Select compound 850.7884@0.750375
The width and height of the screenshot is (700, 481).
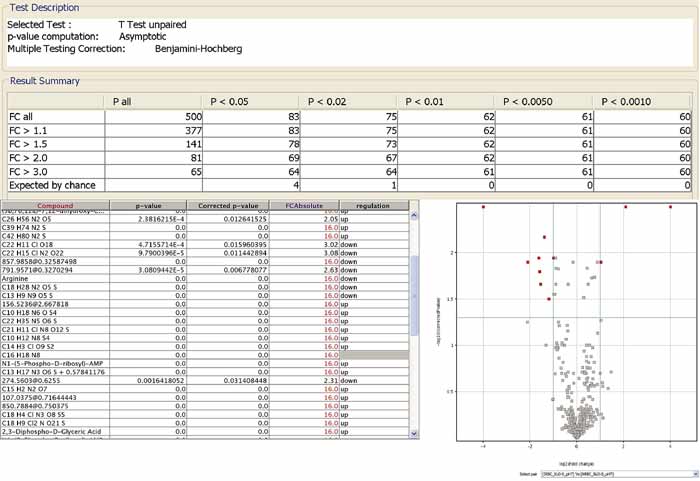click(204, 406)
